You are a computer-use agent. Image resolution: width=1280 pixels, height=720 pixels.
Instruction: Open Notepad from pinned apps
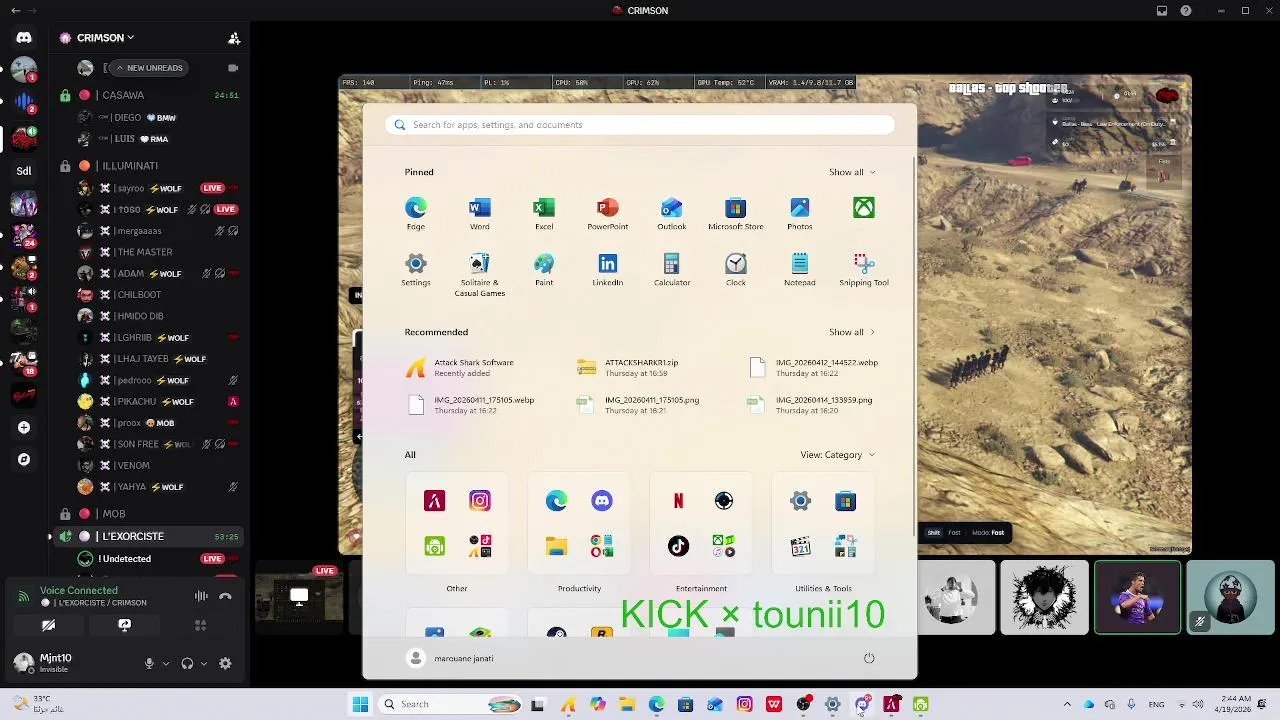coord(800,269)
